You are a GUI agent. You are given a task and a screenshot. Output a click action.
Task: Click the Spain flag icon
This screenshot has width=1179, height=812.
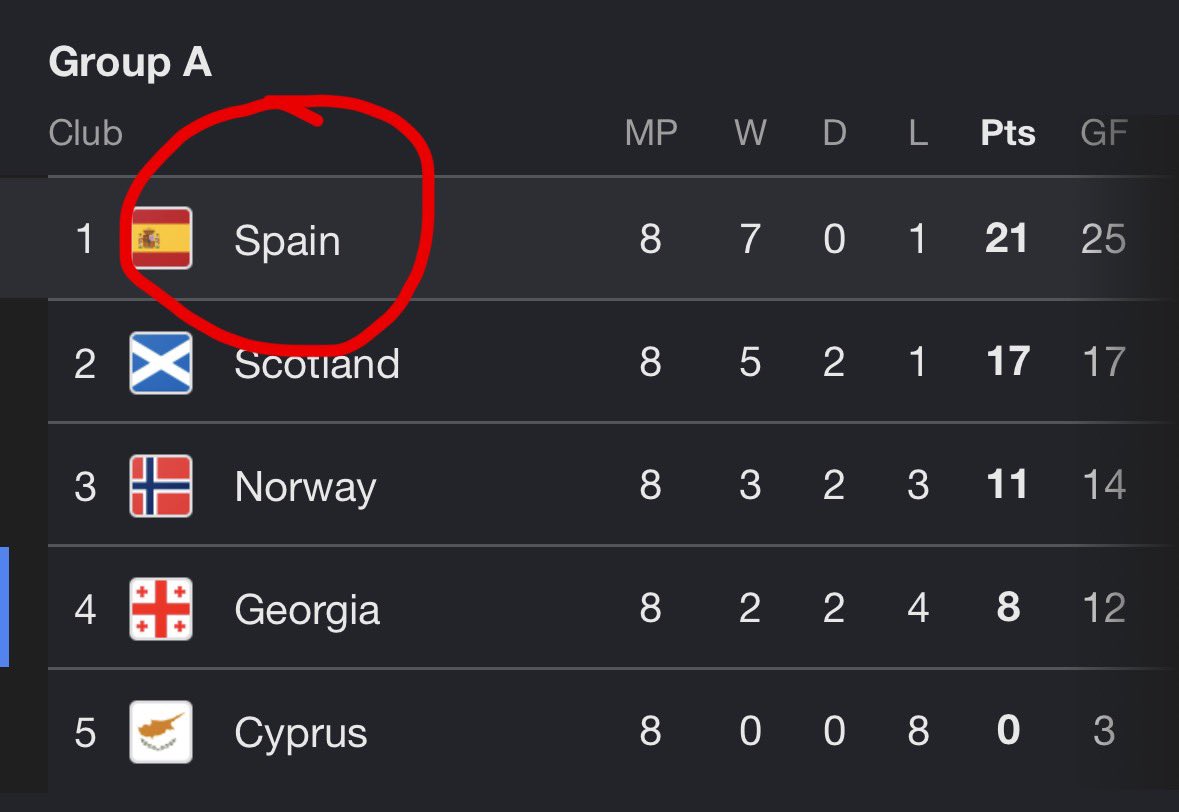(161, 238)
